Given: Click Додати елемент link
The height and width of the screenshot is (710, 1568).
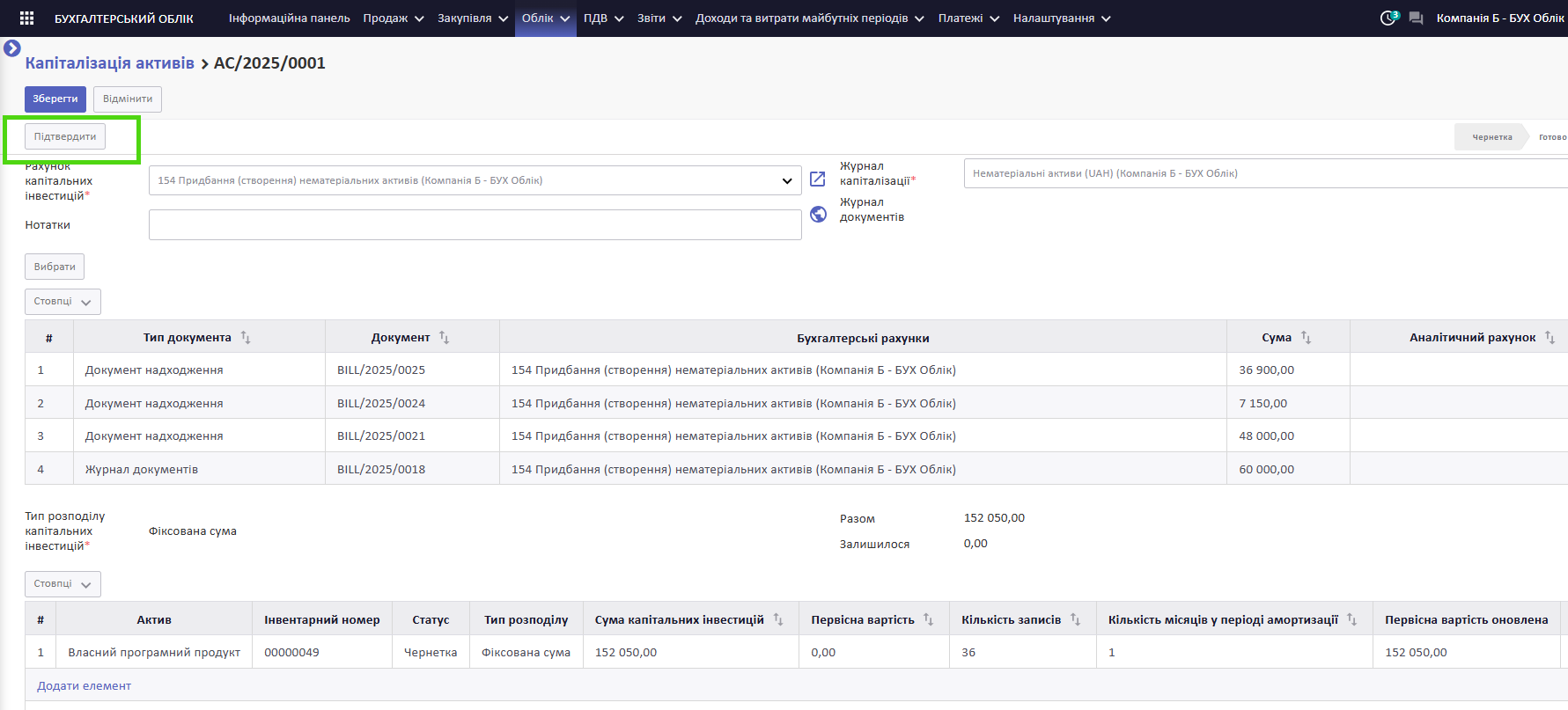Looking at the screenshot, I should coord(84,685).
